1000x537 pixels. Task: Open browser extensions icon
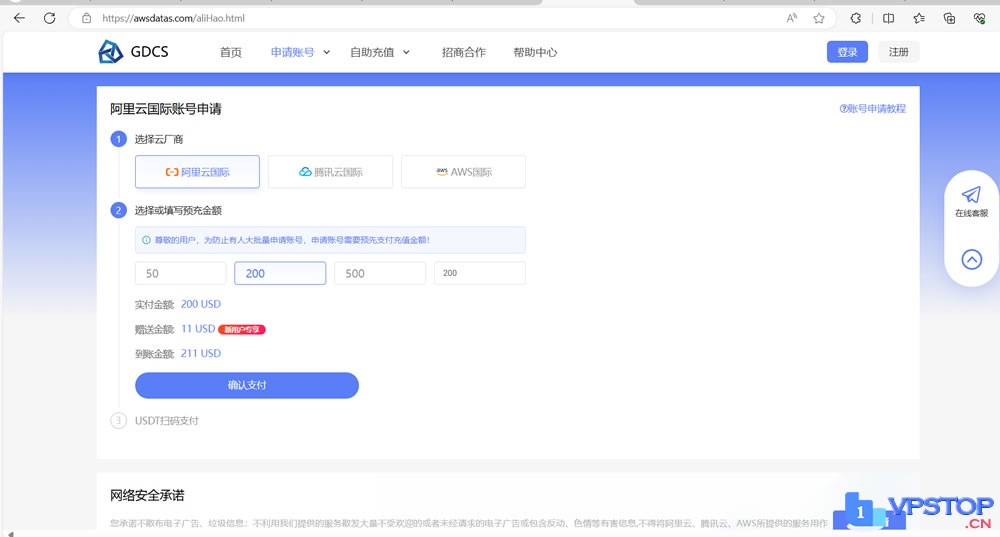click(856, 18)
